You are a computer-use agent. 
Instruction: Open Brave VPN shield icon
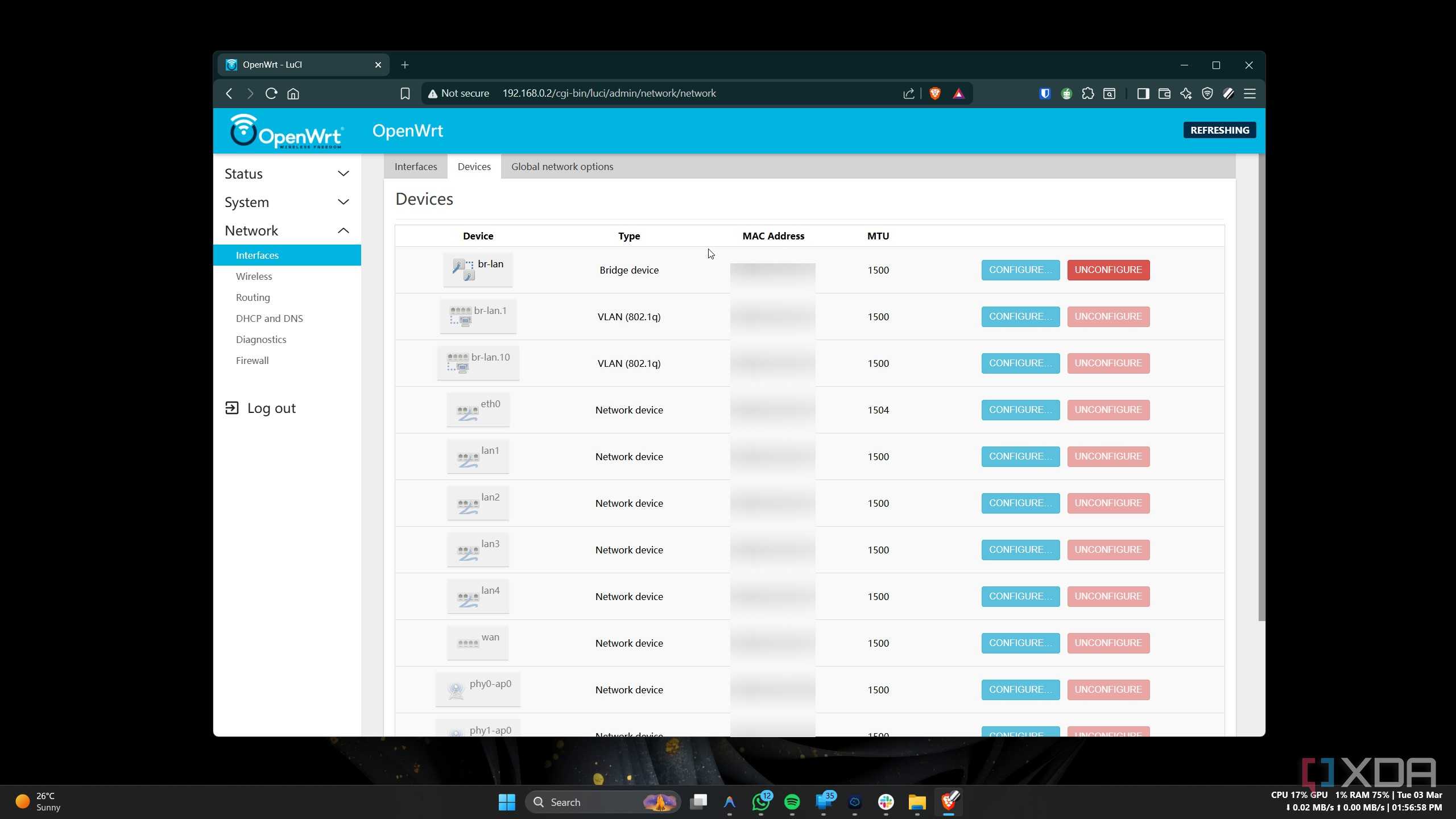pyautogui.click(x=1207, y=94)
